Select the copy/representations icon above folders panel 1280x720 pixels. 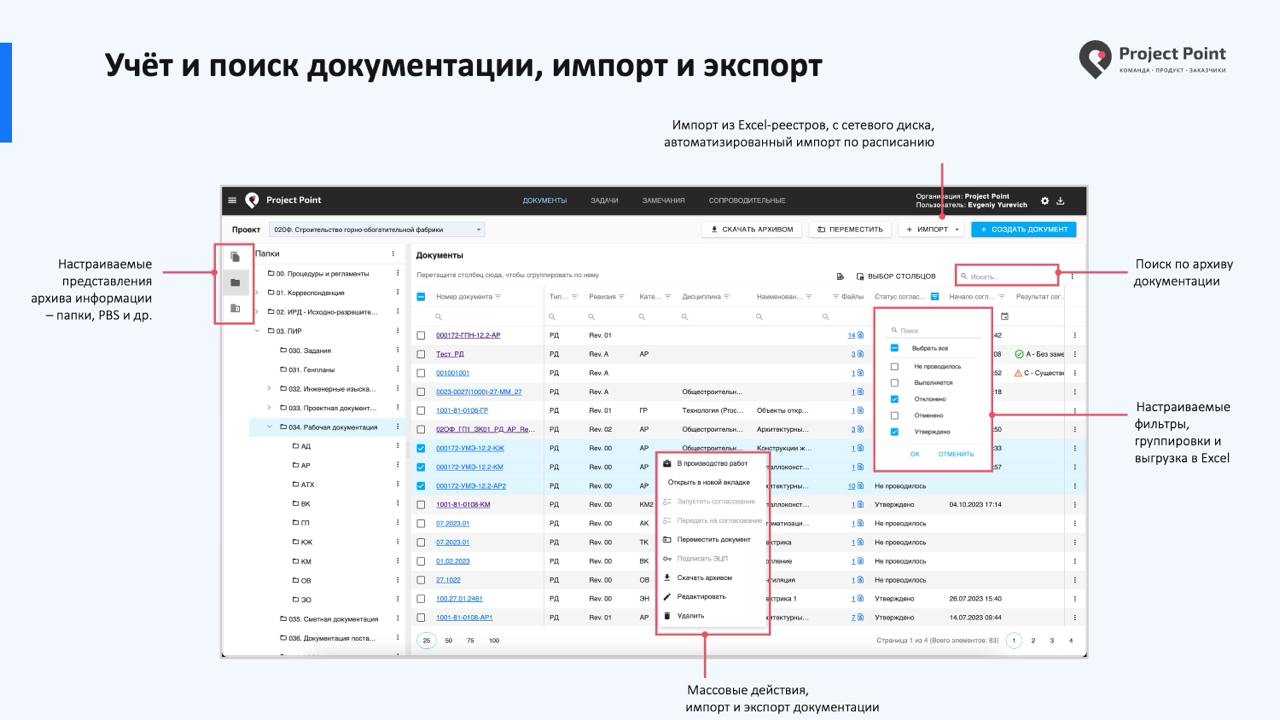point(234,257)
